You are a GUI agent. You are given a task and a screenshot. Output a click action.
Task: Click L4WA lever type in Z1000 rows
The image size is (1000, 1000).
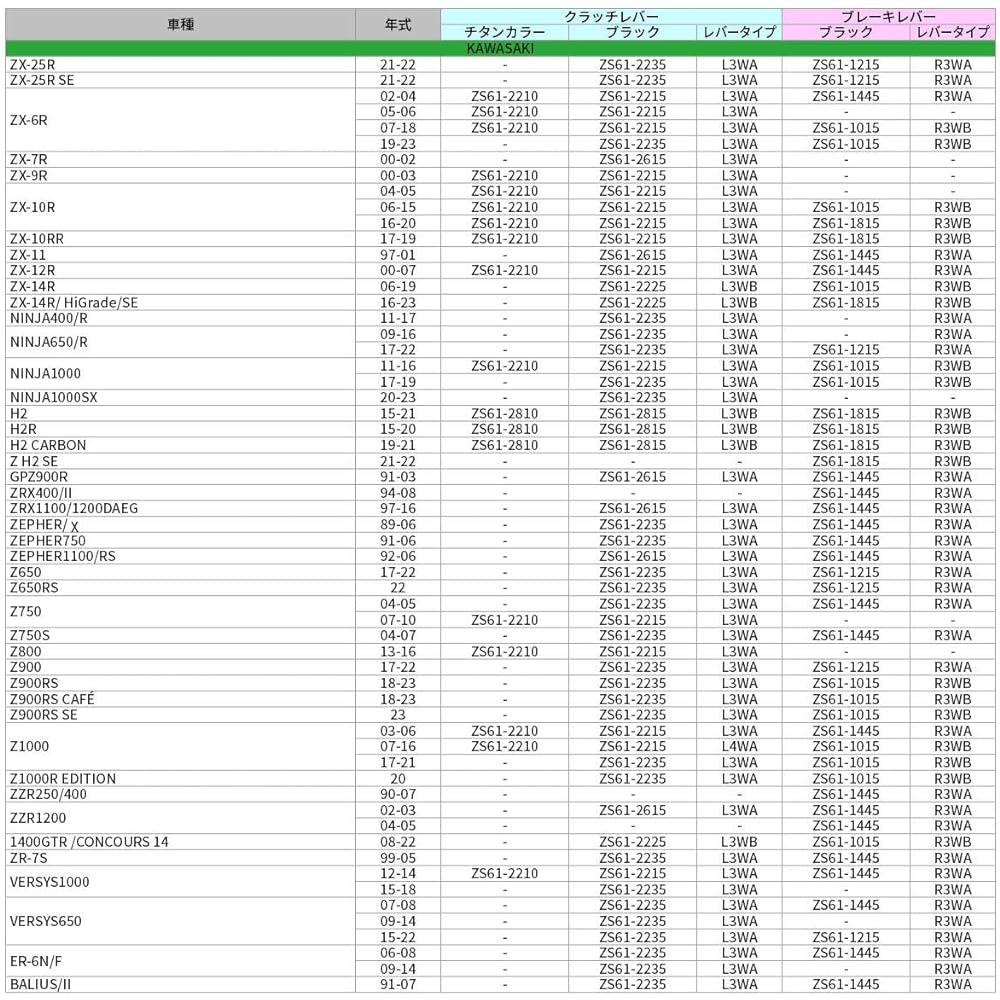739,746
